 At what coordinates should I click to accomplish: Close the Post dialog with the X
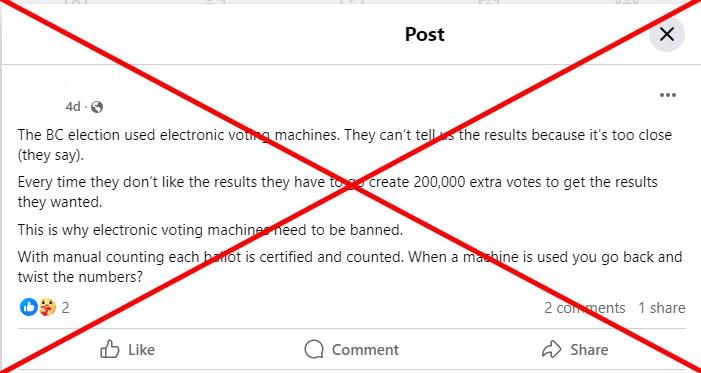[x=667, y=34]
